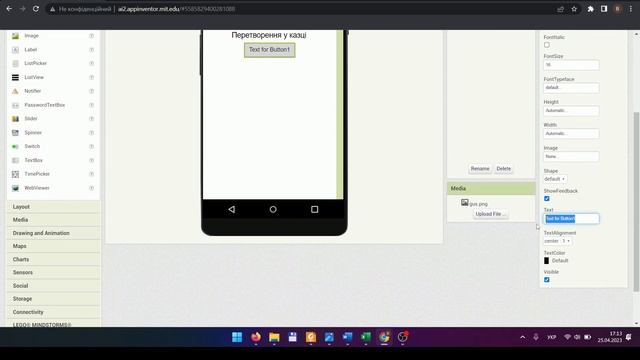Open help for the Label component
The image size is (640, 360).
tap(92, 50)
